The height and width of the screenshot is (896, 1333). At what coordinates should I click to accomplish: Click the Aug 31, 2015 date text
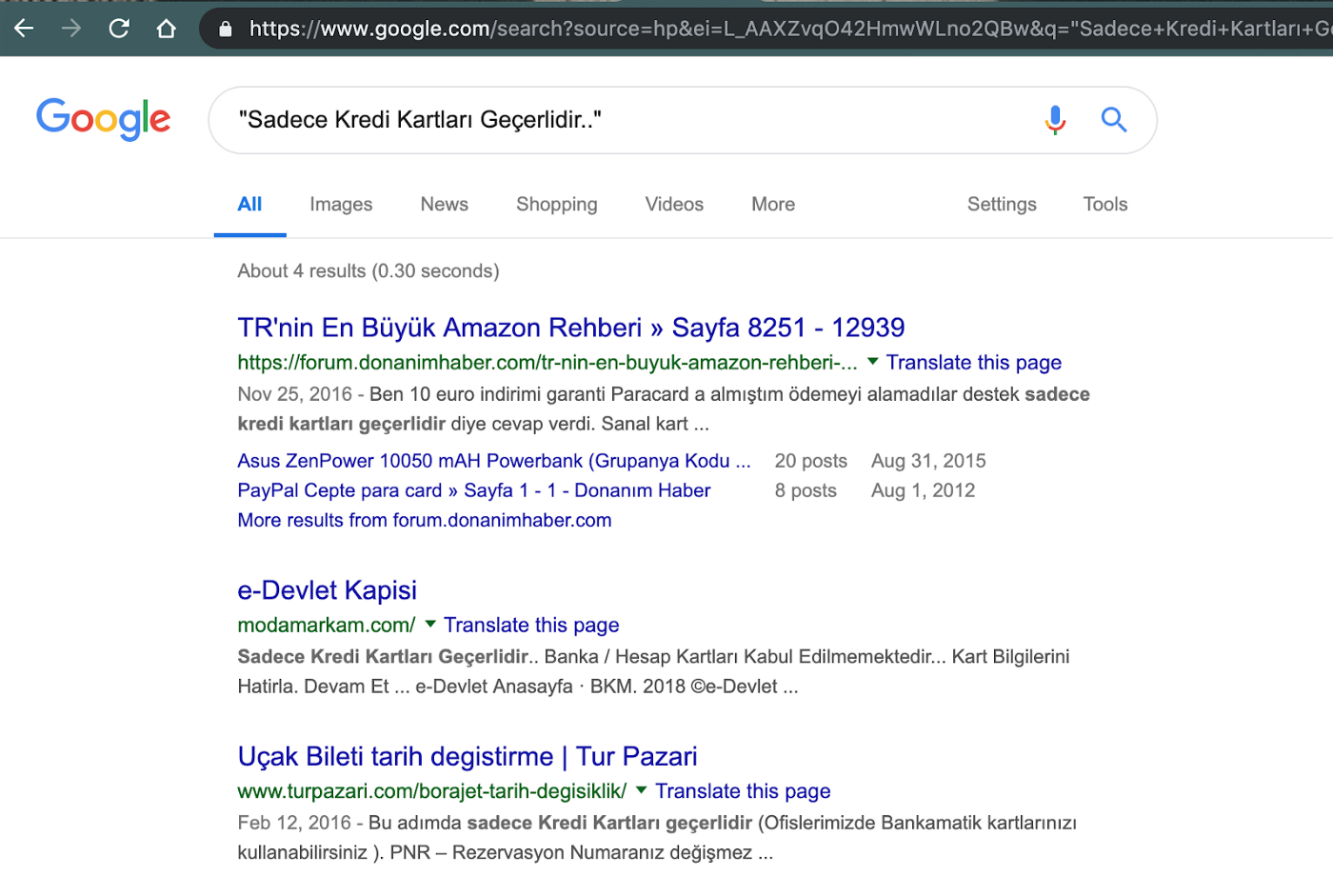pyautogui.click(x=928, y=461)
